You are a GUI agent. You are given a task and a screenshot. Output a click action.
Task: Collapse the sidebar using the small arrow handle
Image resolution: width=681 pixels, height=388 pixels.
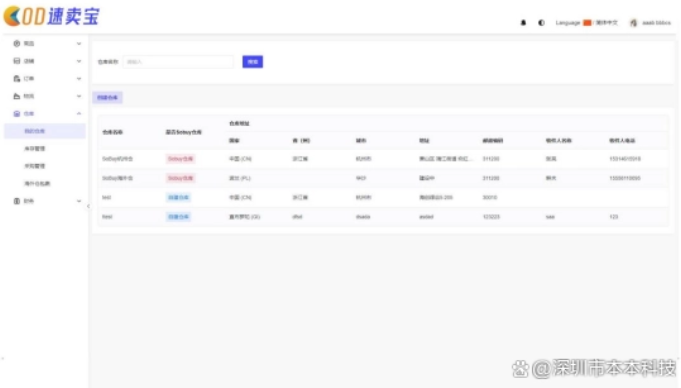88,206
